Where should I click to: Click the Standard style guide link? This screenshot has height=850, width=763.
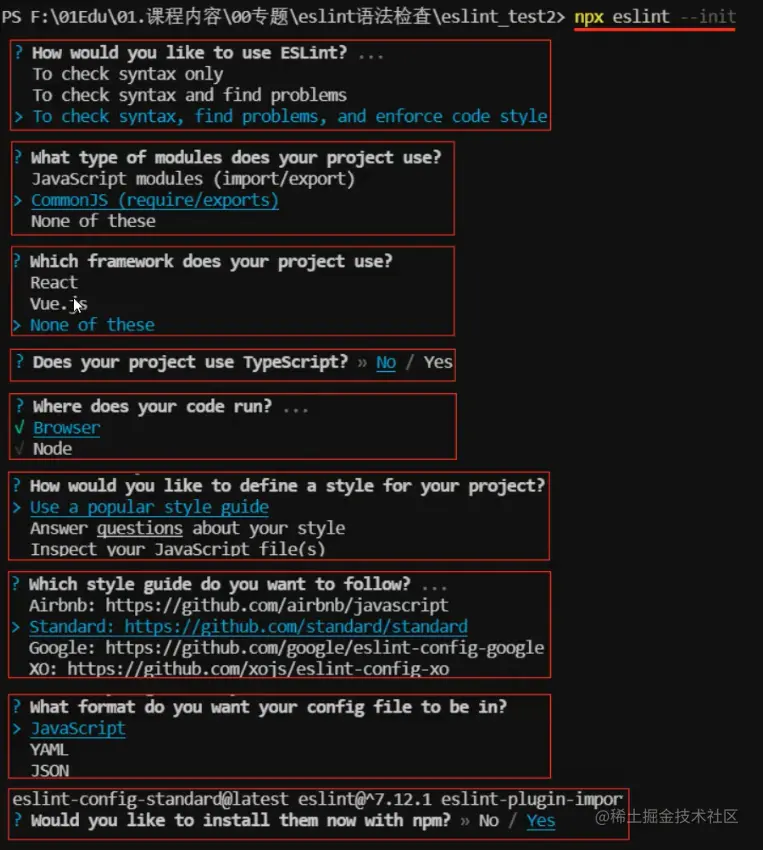tap(248, 627)
